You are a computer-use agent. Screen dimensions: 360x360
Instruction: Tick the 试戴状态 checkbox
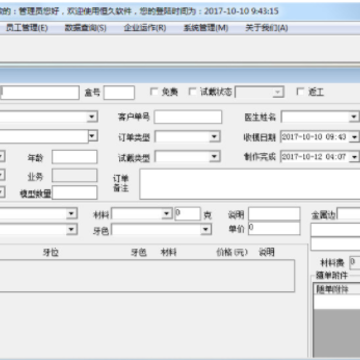pyautogui.click(x=192, y=92)
